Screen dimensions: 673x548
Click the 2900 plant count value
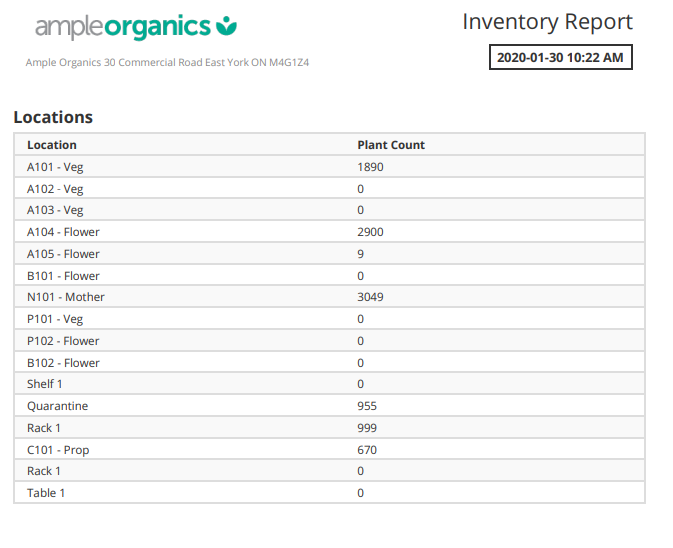tap(370, 232)
